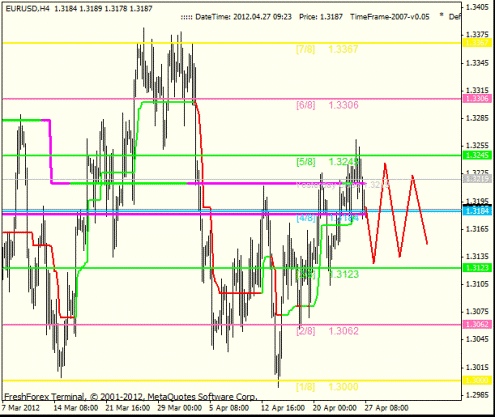
Task: Click the 20 Apr 00:00 time label
Action: coord(334,408)
